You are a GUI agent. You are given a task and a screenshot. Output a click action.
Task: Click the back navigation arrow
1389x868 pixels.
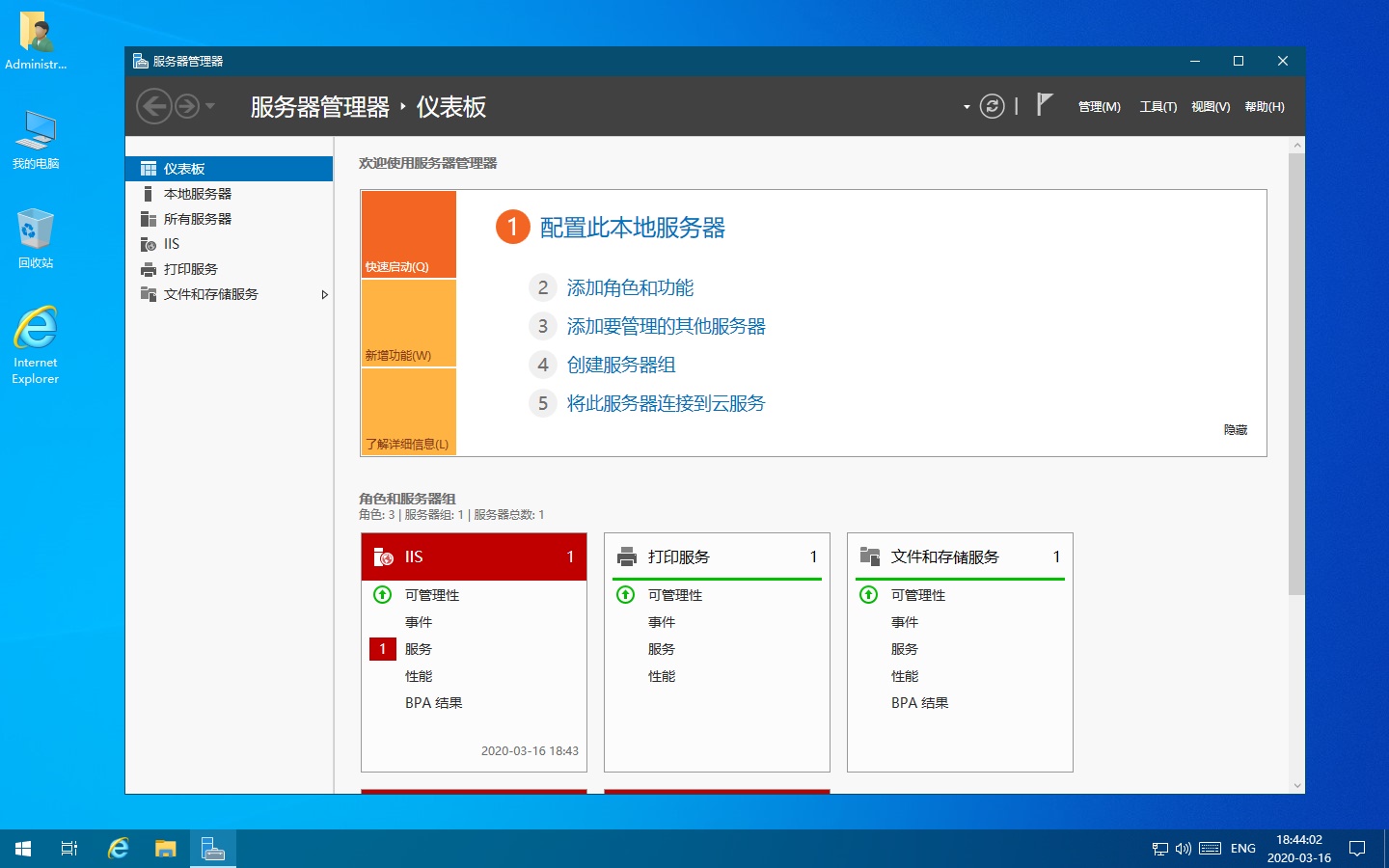154,106
